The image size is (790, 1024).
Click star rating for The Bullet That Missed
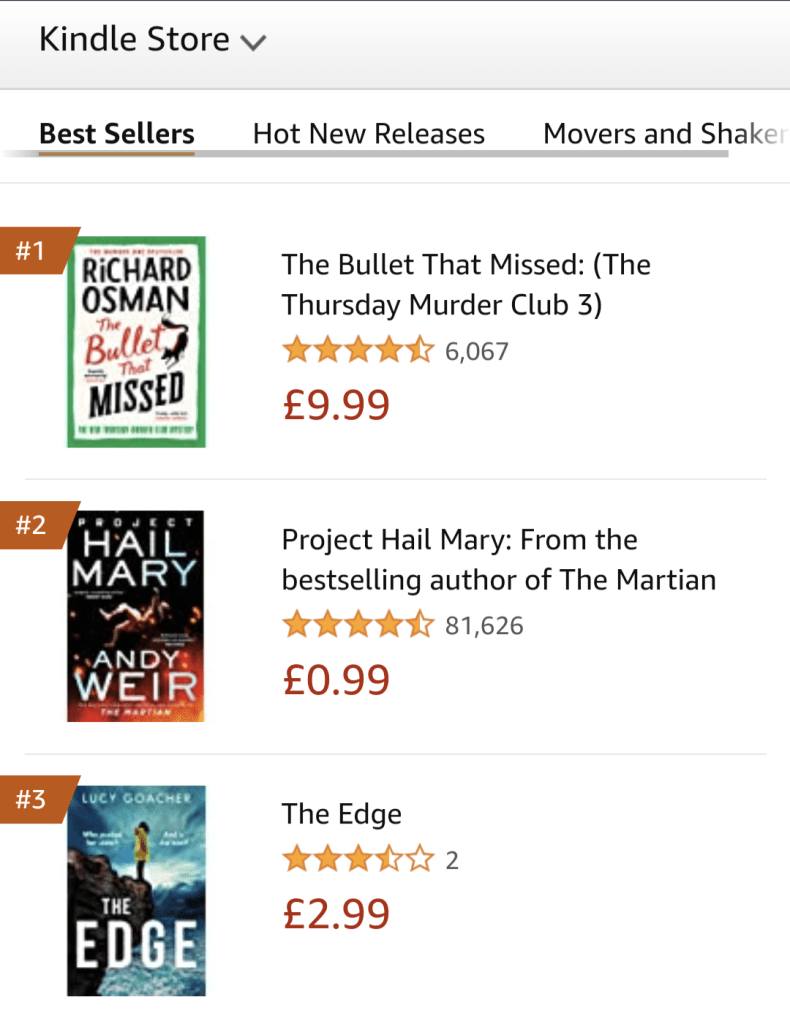click(x=358, y=351)
